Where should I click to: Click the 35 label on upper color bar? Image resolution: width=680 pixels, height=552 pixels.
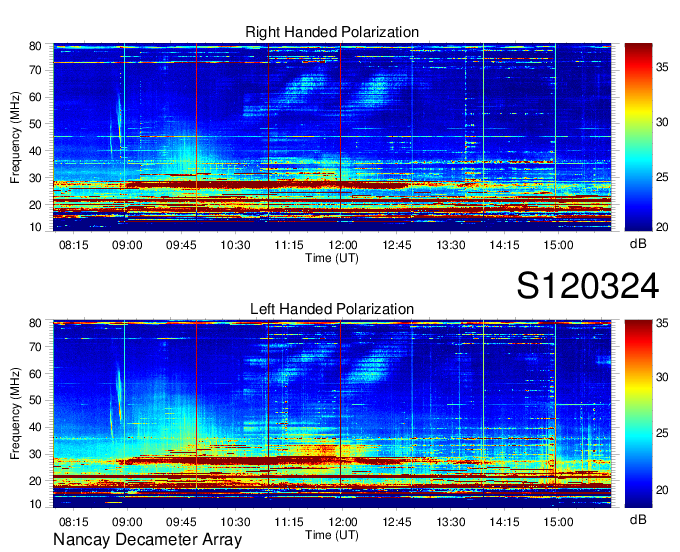tap(662, 67)
